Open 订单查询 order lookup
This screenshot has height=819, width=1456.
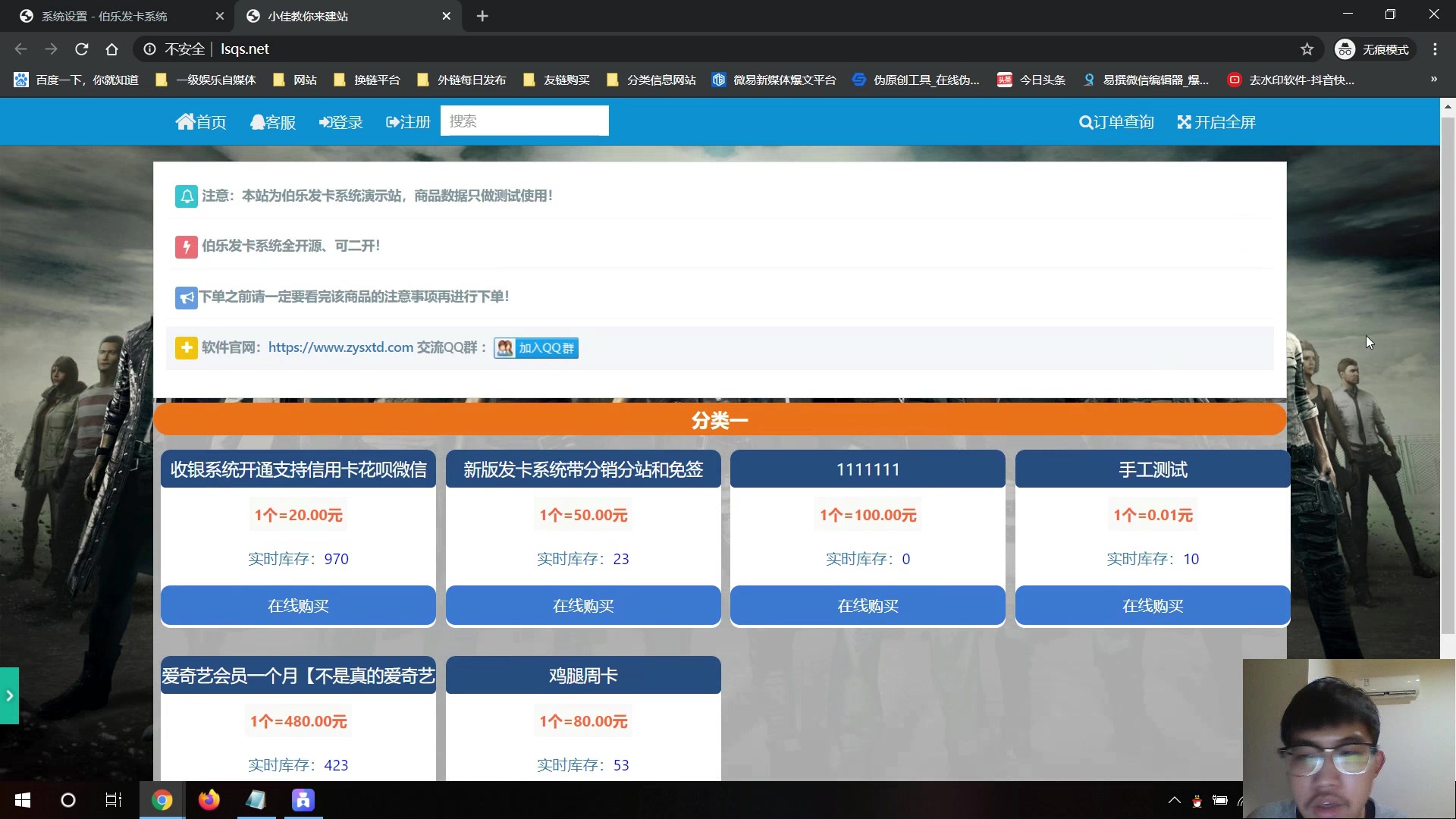tap(1116, 122)
